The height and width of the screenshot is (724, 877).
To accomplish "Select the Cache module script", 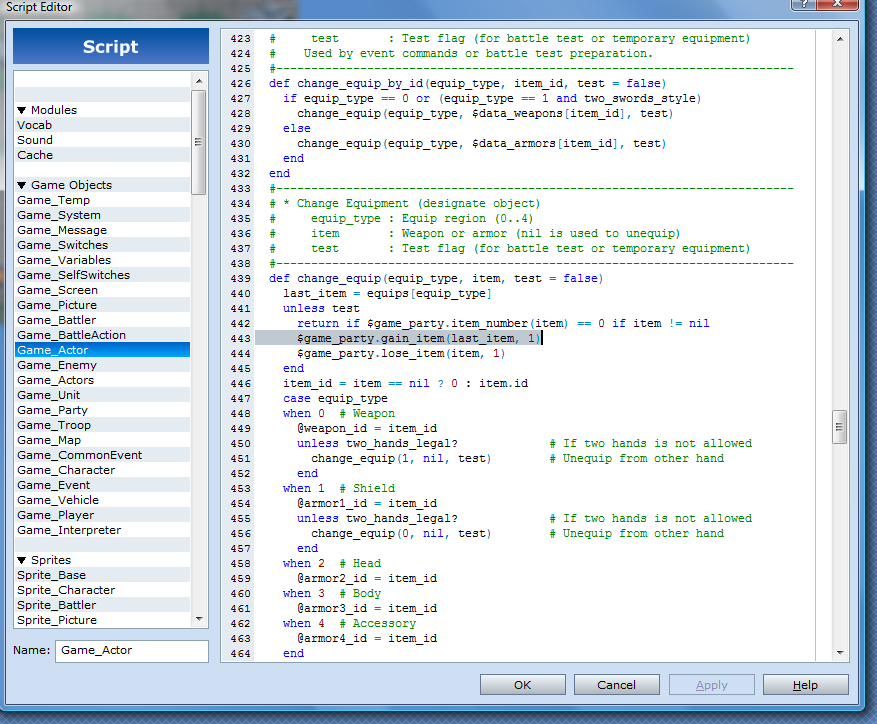I will pyautogui.click(x=35, y=155).
